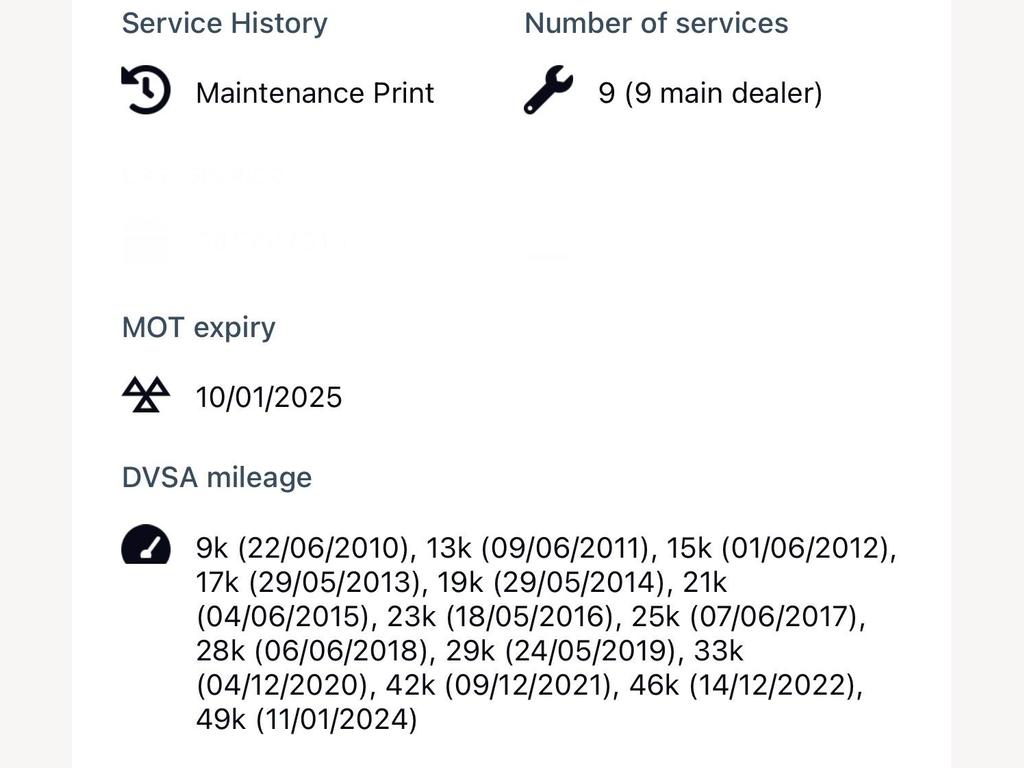Select the 25k (07/06/2017) mileage entry
The height and width of the screenshot is (768, 1024).
[743, 616]
